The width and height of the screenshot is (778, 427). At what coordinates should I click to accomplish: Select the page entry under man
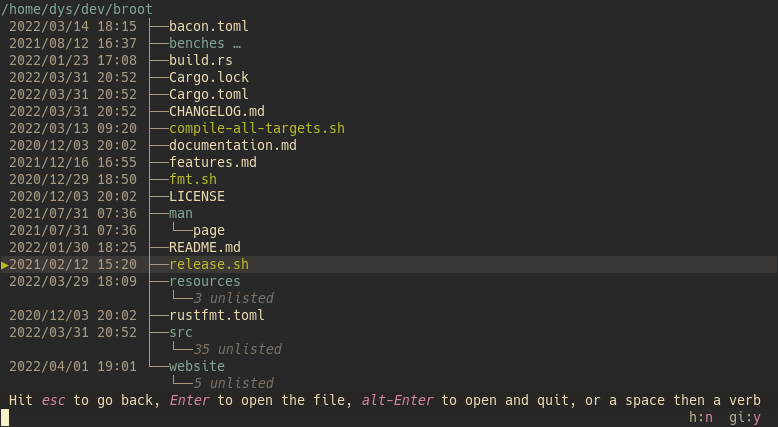[x=208, y=231]
